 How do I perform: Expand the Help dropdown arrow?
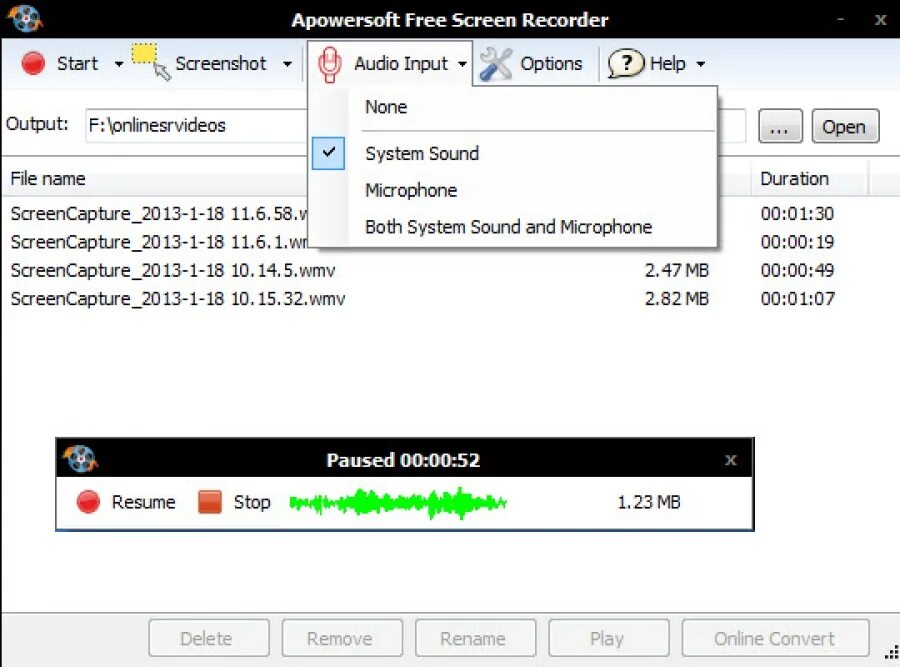(x=700, y=64)
